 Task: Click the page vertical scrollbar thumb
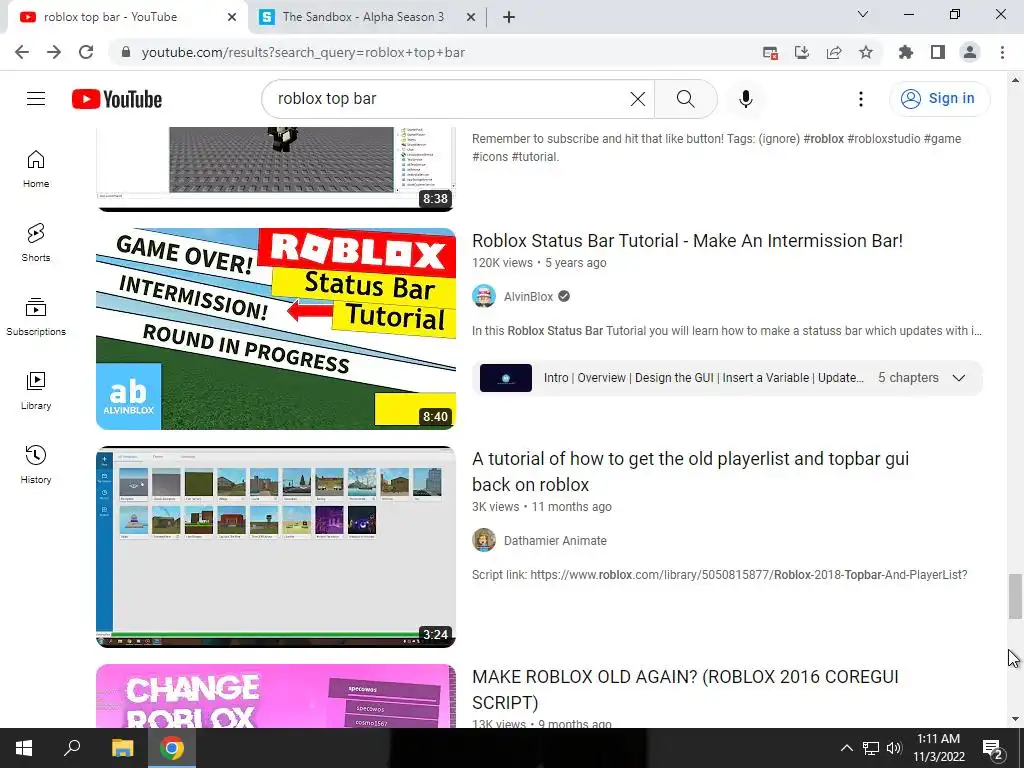[1014, 596]
